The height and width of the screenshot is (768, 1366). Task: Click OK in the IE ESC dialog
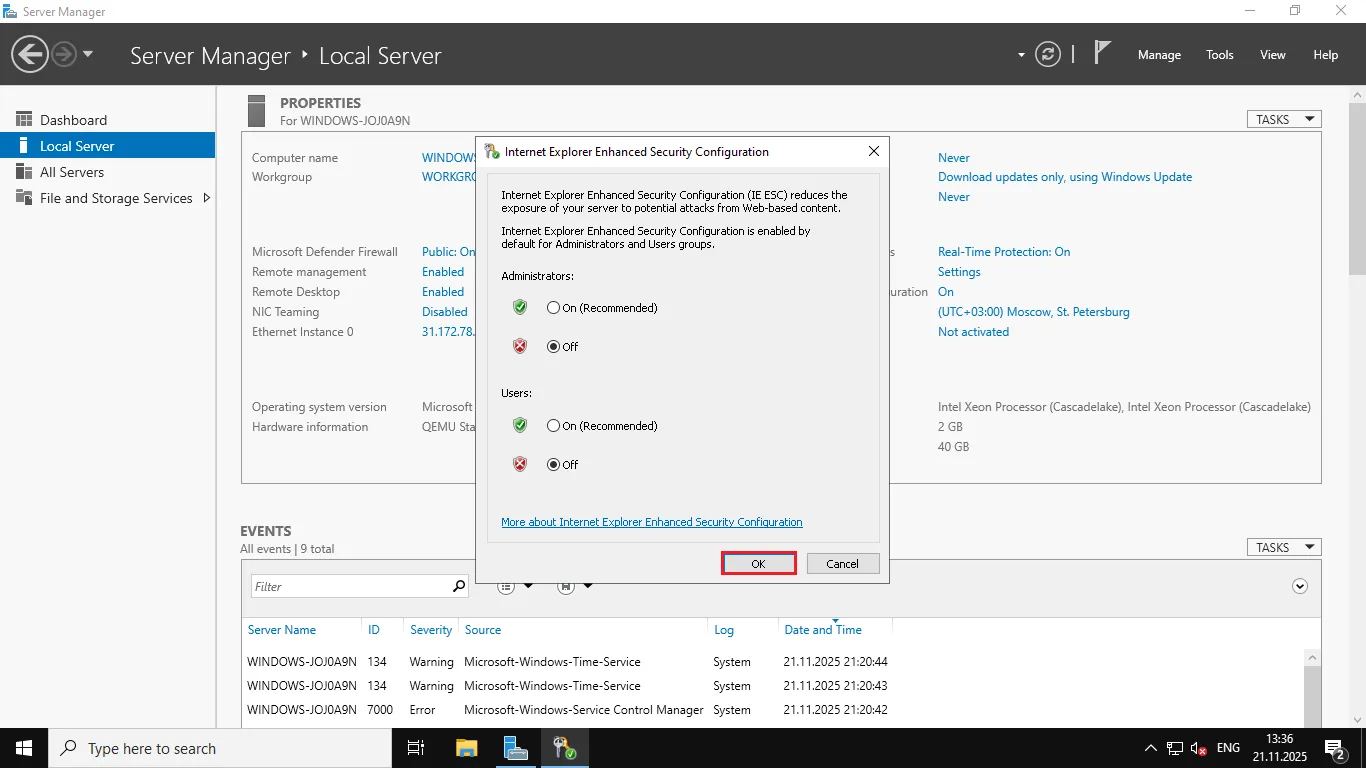(758, 564)
